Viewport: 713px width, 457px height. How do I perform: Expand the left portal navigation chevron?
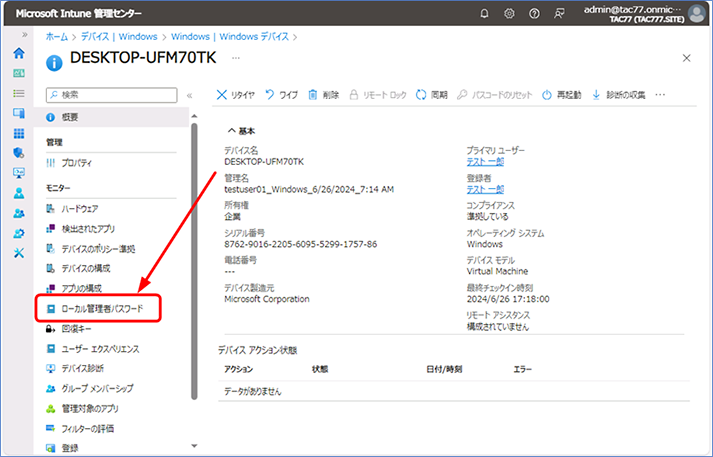(x=25, y=35)
